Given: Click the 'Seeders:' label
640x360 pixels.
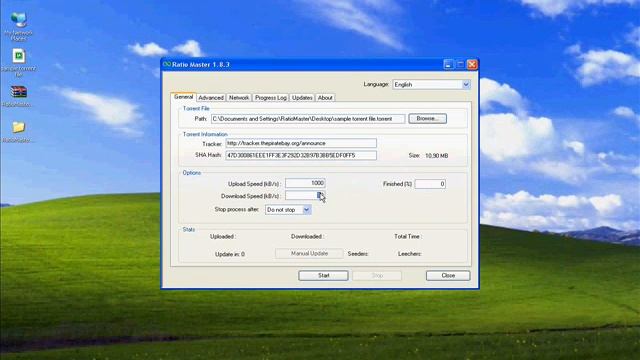Looking at the screenshot, I should [358, 254].
